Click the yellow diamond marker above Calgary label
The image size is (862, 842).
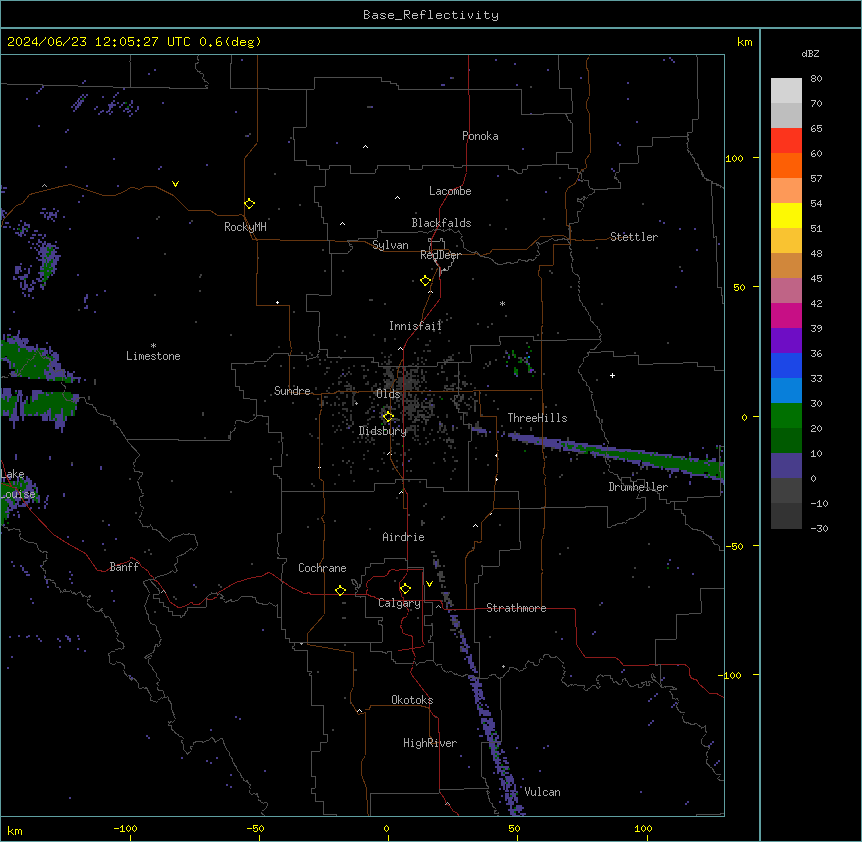click(405, 589)
